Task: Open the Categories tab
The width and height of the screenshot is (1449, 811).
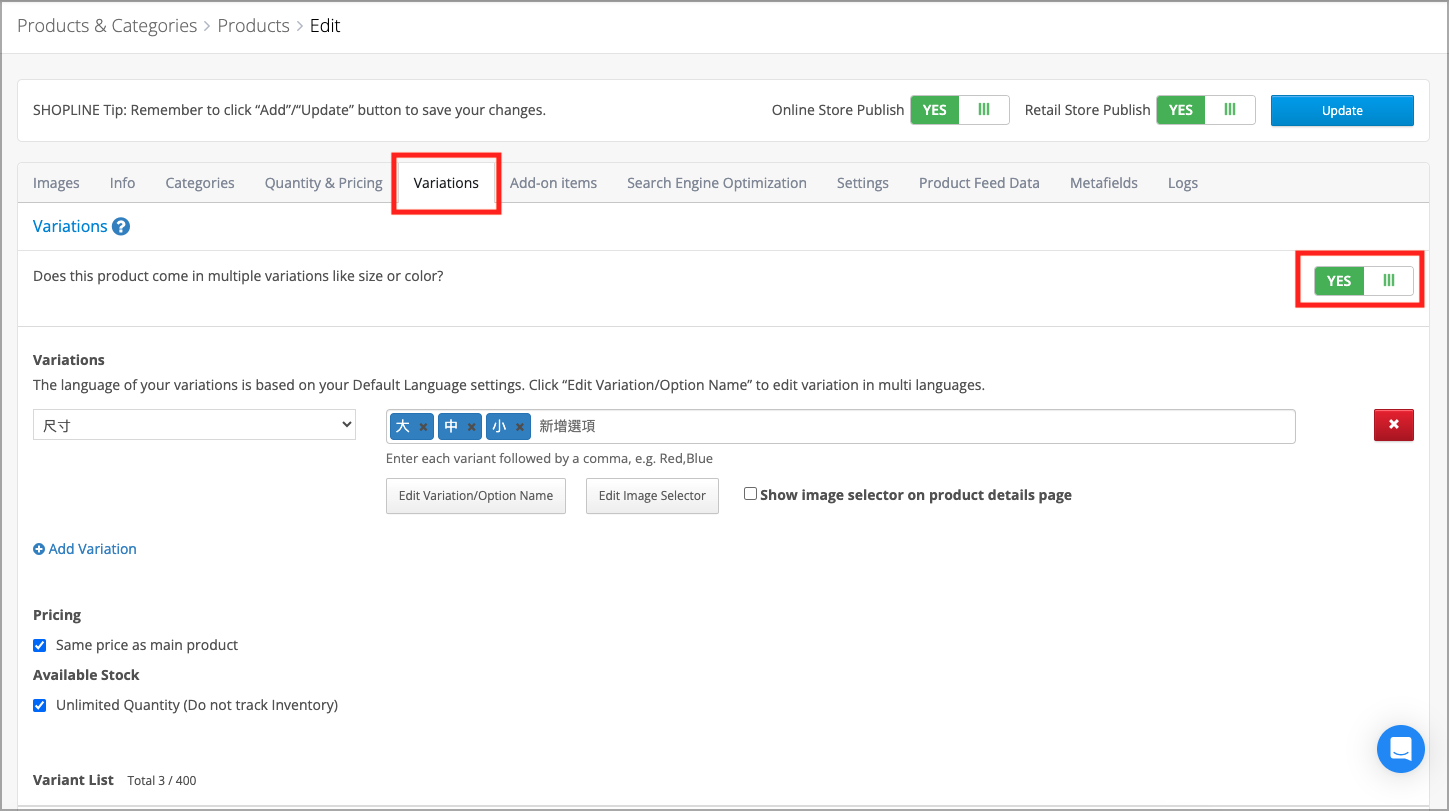Action: pyautogui.click(x=200, y=183)
